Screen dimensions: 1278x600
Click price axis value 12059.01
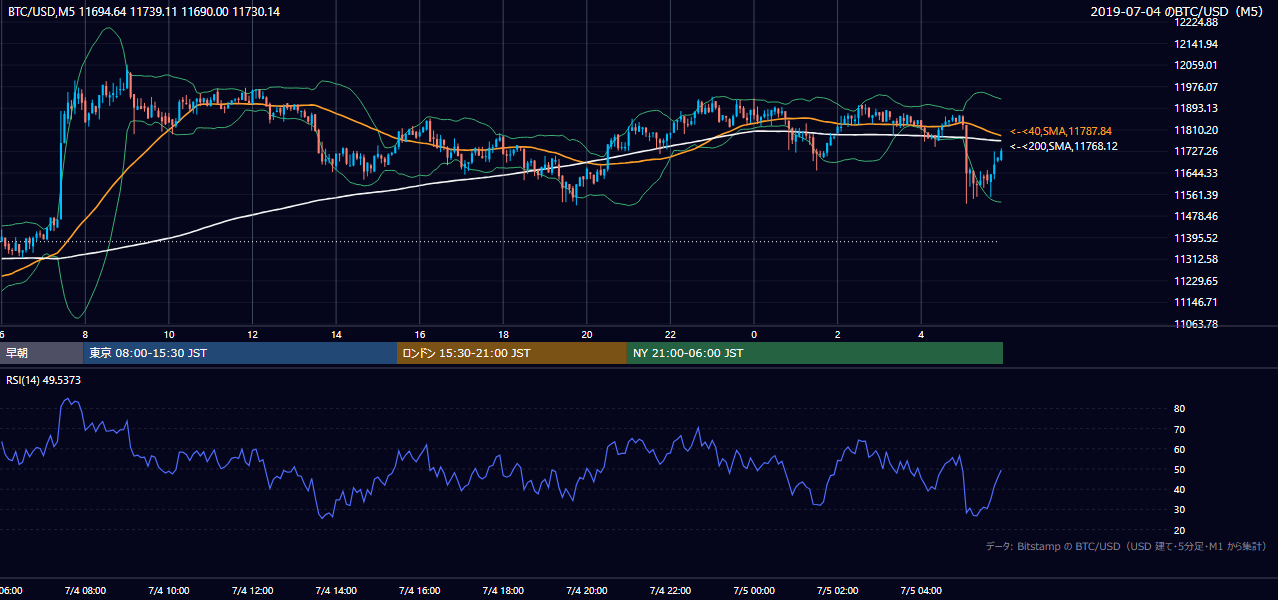point(1197,65)
